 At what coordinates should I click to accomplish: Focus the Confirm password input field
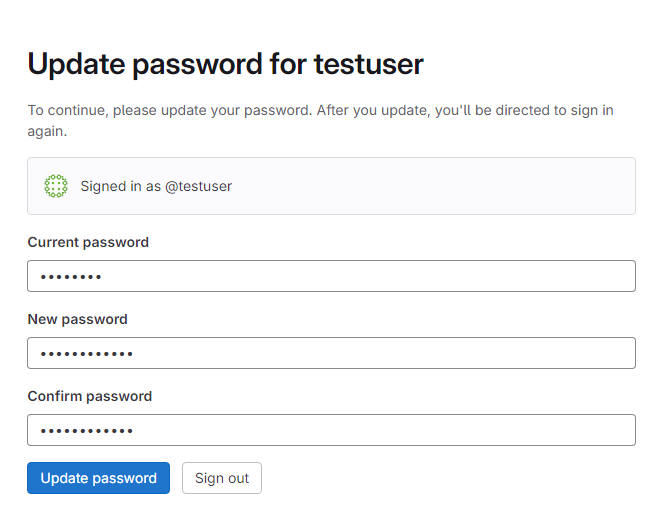click(x=331, y=430)
